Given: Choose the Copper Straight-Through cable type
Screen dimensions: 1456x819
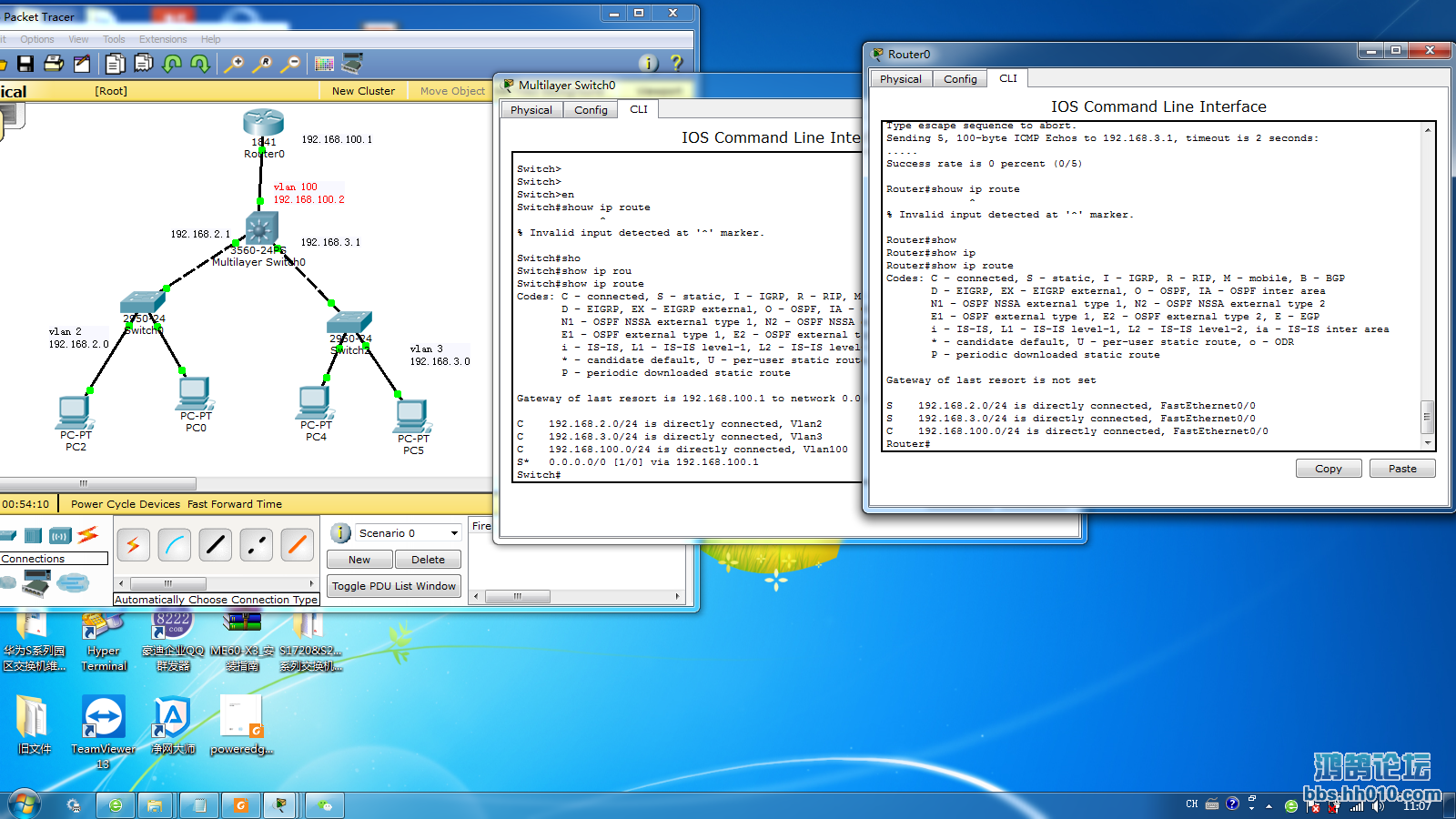Looking at the screenshot, I should (x=216, y=545).
